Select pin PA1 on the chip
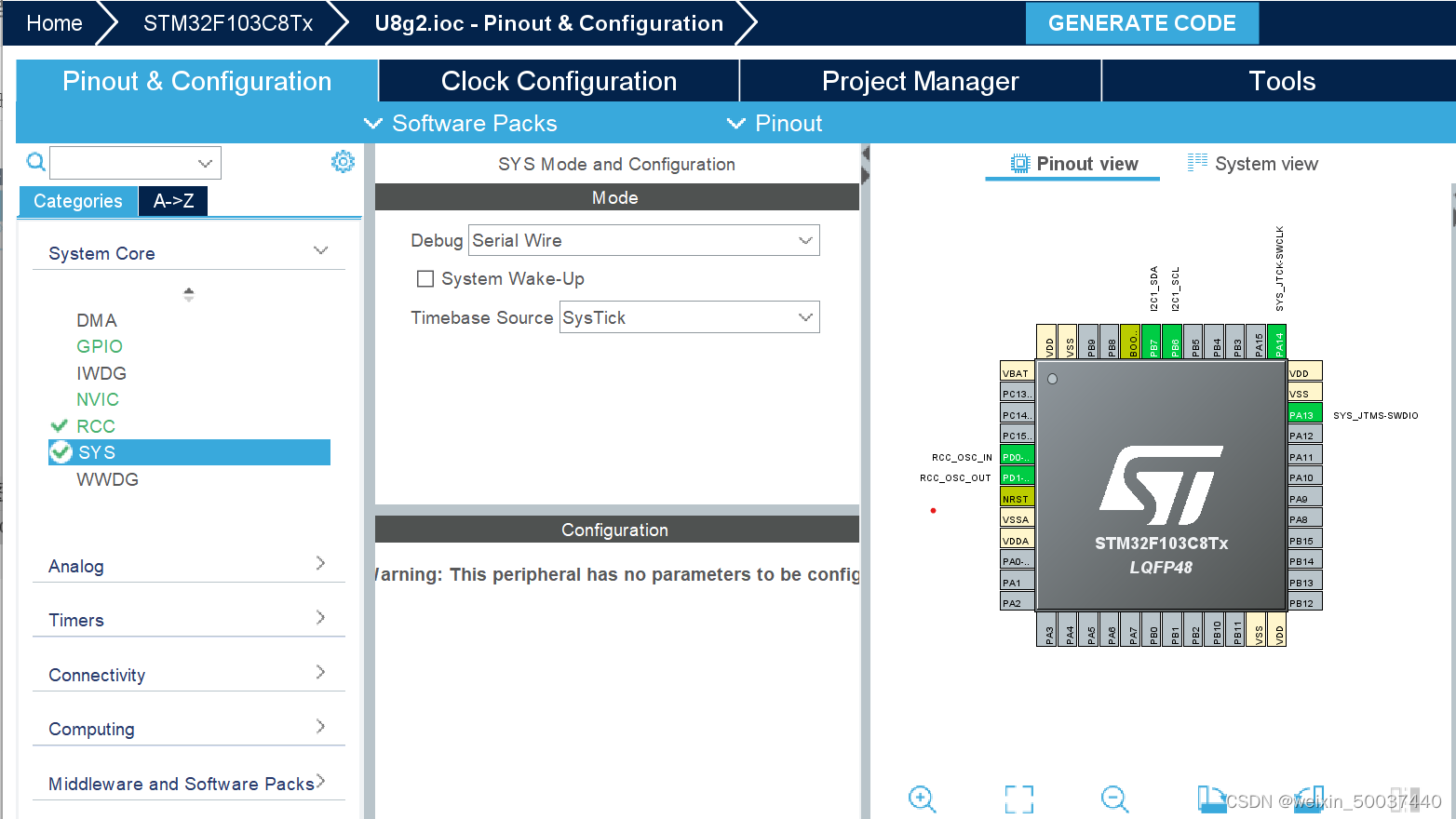Viewport: 1456px width, 819px height. point(1017,583)
